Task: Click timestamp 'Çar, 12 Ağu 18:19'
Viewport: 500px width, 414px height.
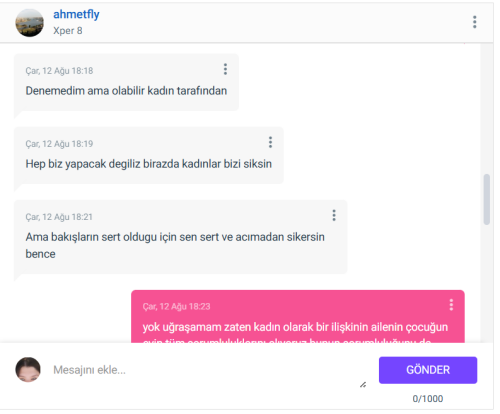Action: (x=59, y=144)
